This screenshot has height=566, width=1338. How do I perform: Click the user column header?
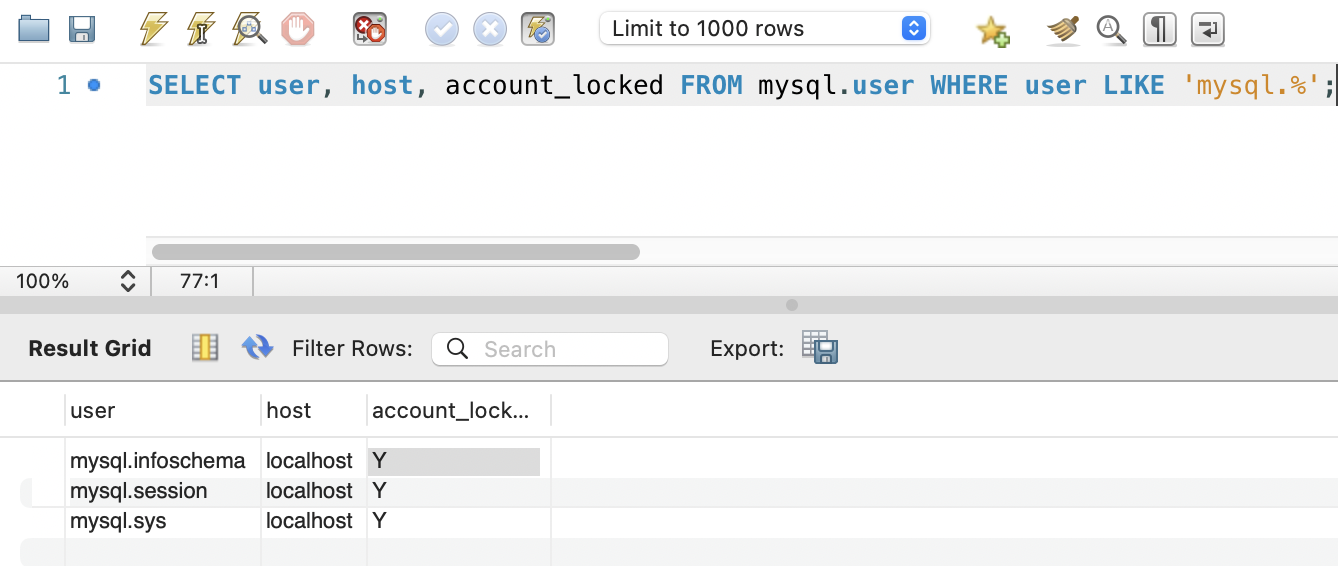click(163, 410)
